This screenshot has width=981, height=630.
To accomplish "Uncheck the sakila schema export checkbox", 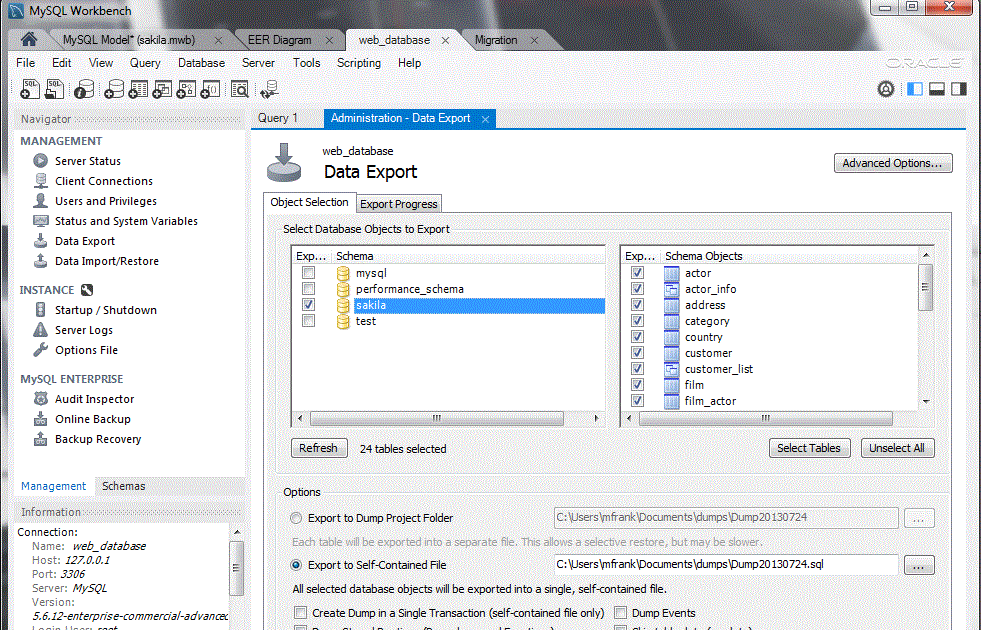I will 309,305.
